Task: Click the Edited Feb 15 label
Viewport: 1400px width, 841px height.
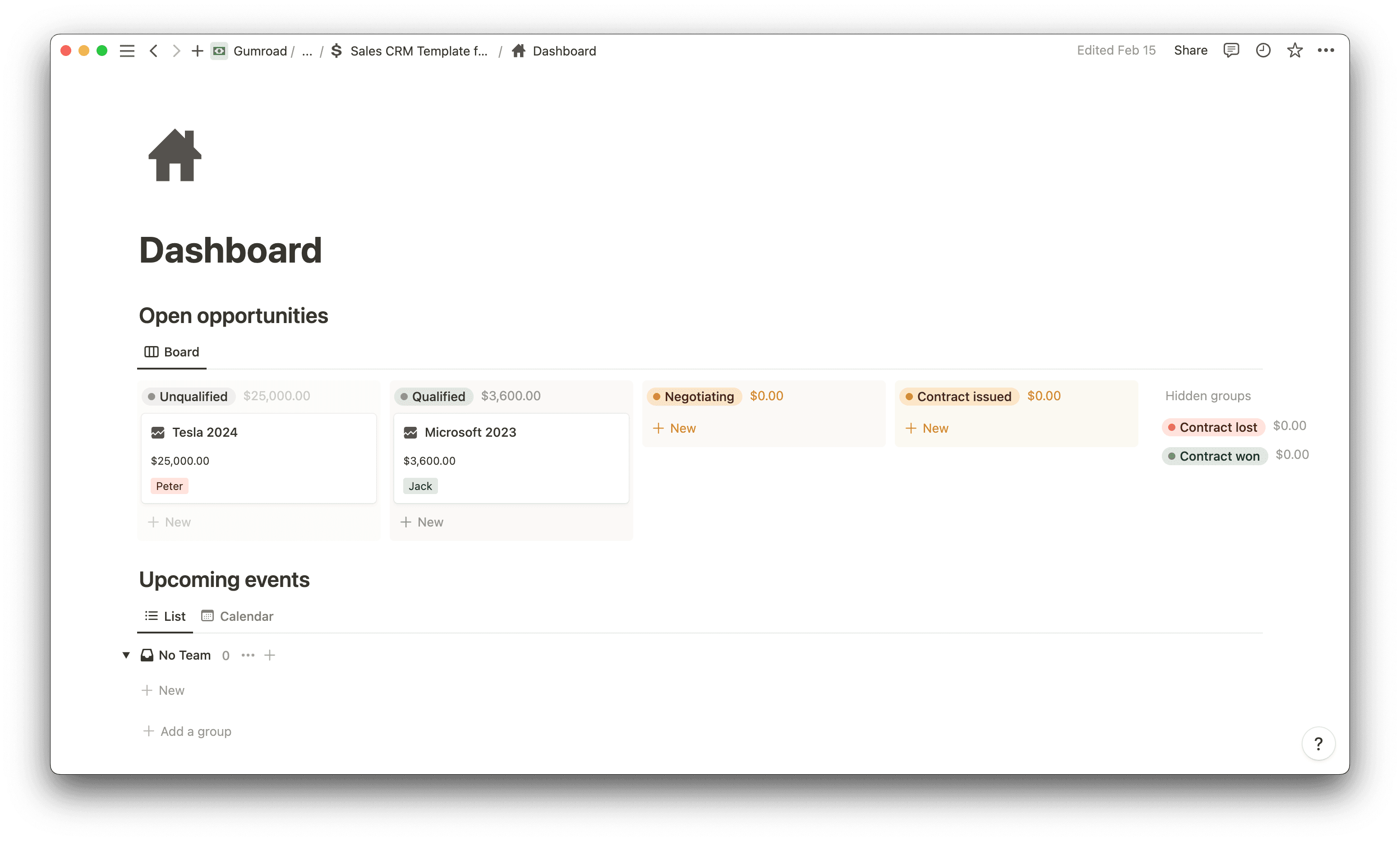Action: (1116, 51)
